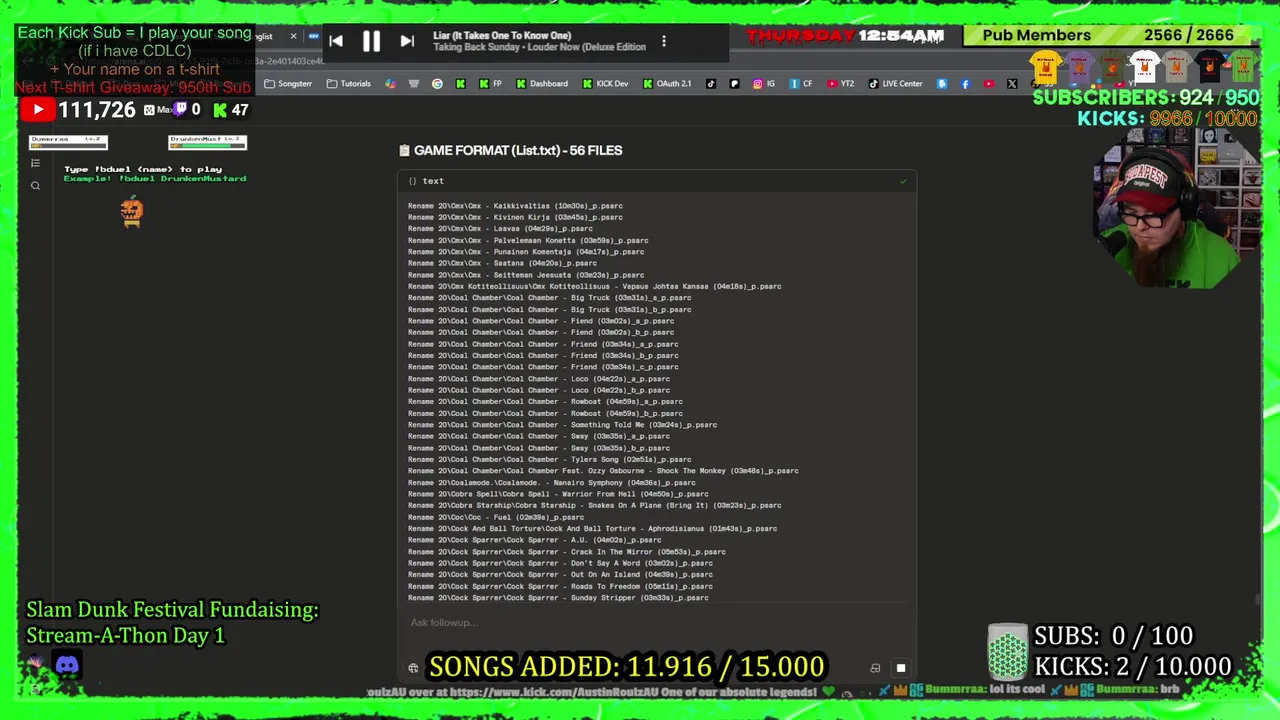Click the line 'Cobra Spell - Warrior From Hell'
This screenshot has height=720, width=1280.
(x=558, y=494)
